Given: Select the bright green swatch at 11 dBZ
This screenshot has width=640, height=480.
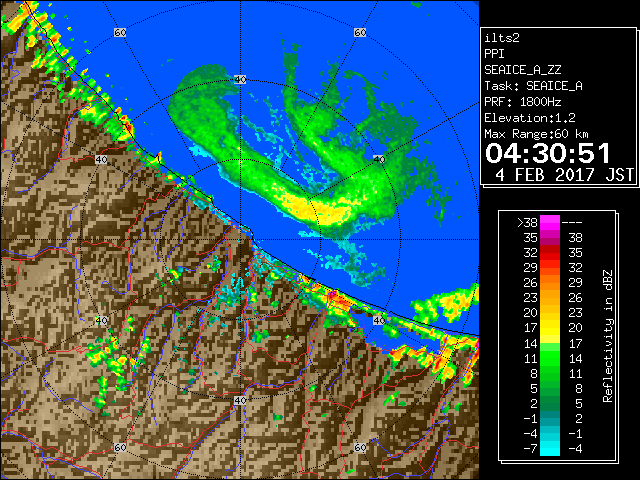Looking at the screenshot, I should [550, 358].
